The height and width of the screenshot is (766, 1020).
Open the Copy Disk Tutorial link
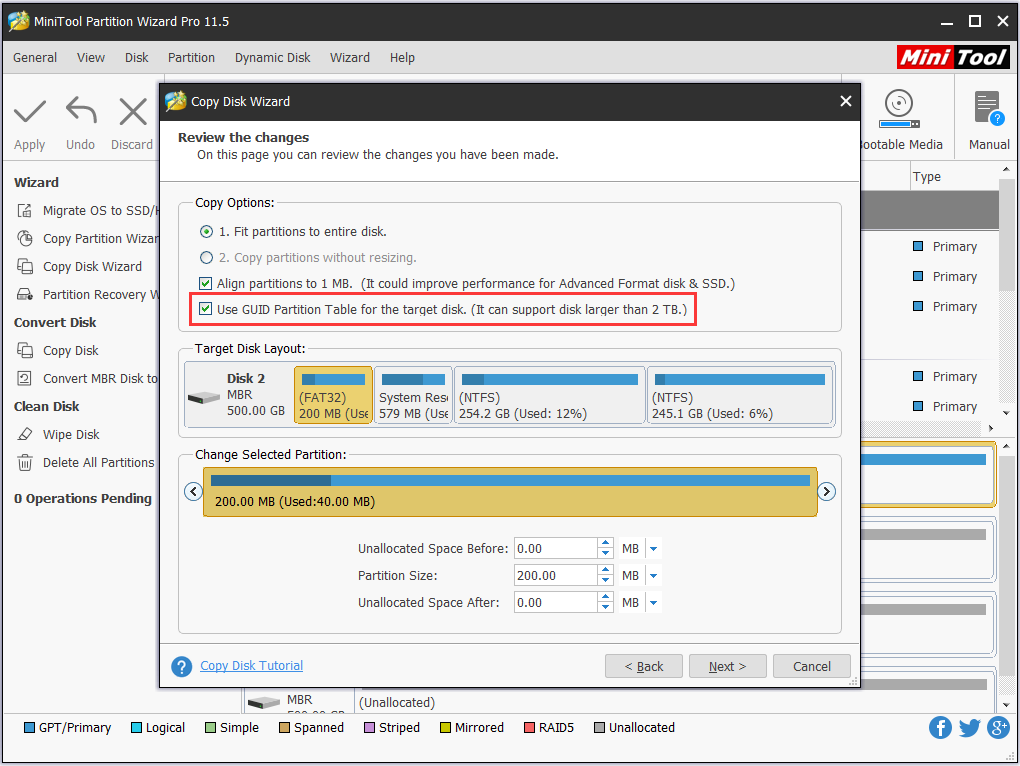251,666
